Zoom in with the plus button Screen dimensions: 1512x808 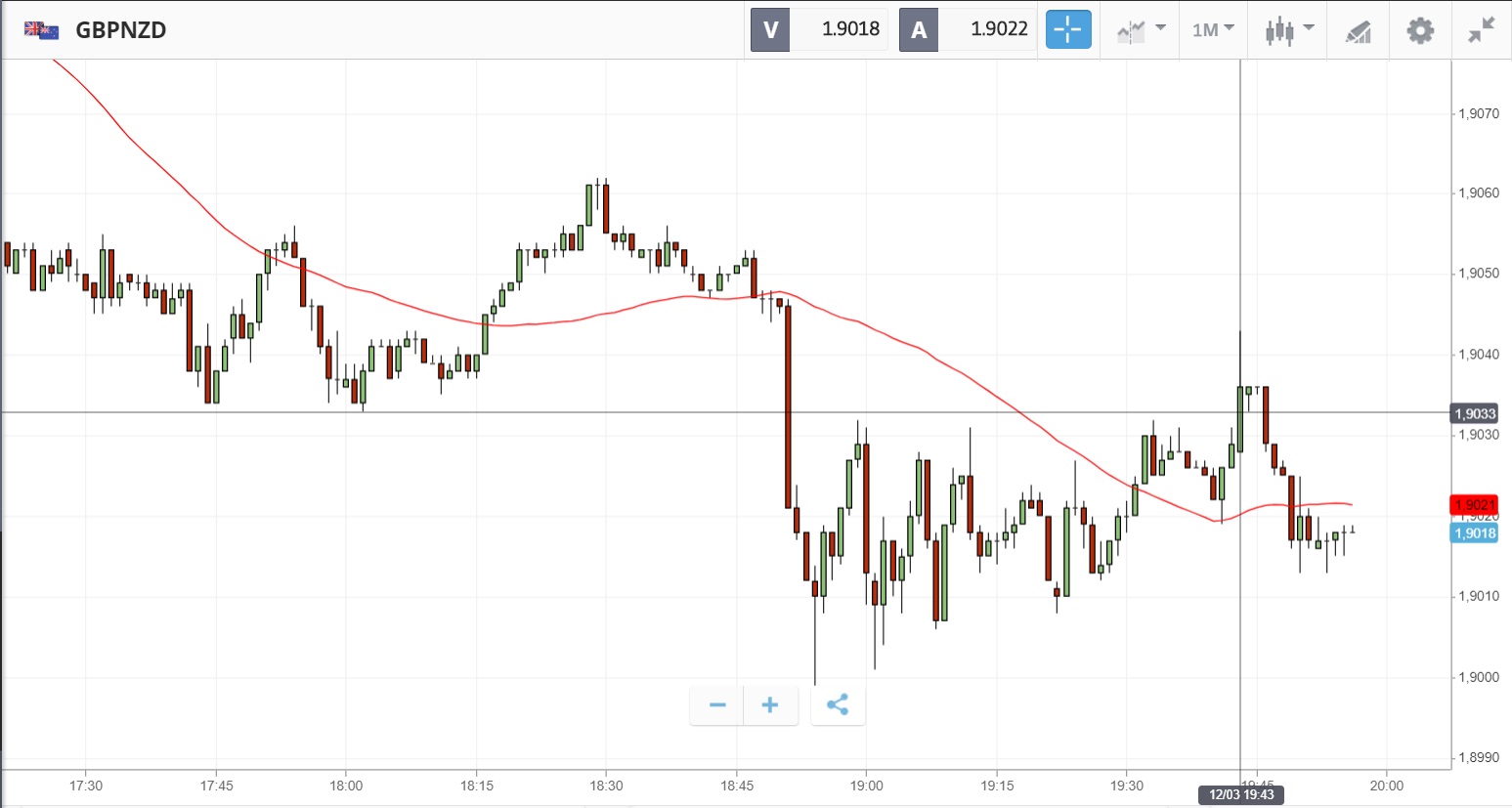click(770, 704)
